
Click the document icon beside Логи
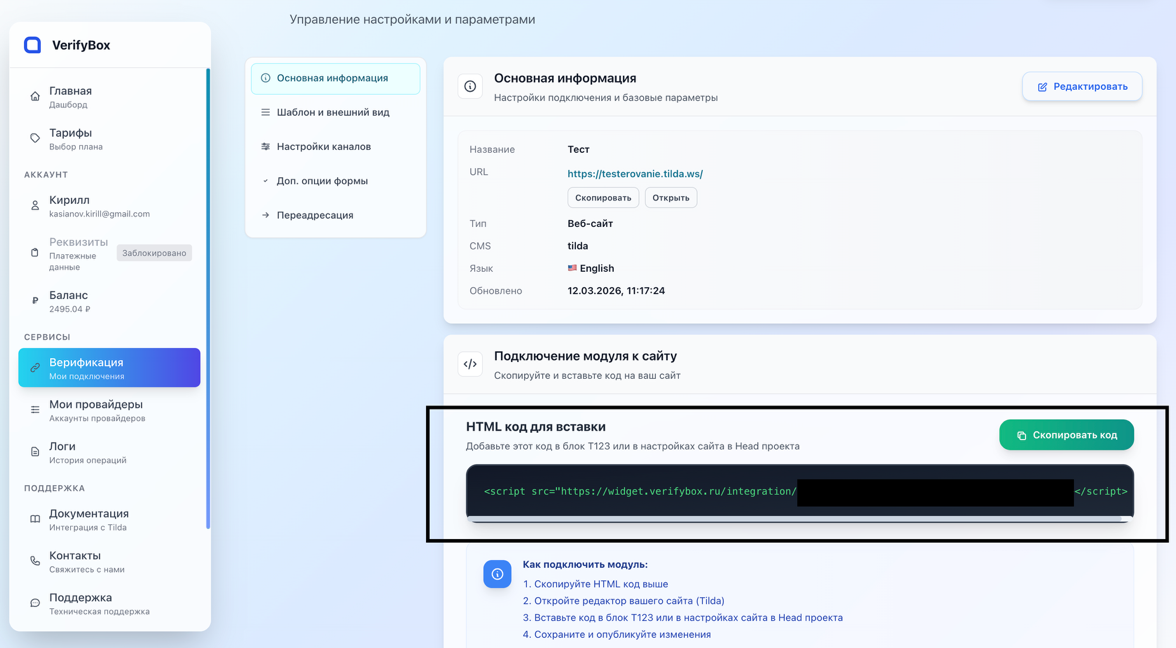coord(34,452)
